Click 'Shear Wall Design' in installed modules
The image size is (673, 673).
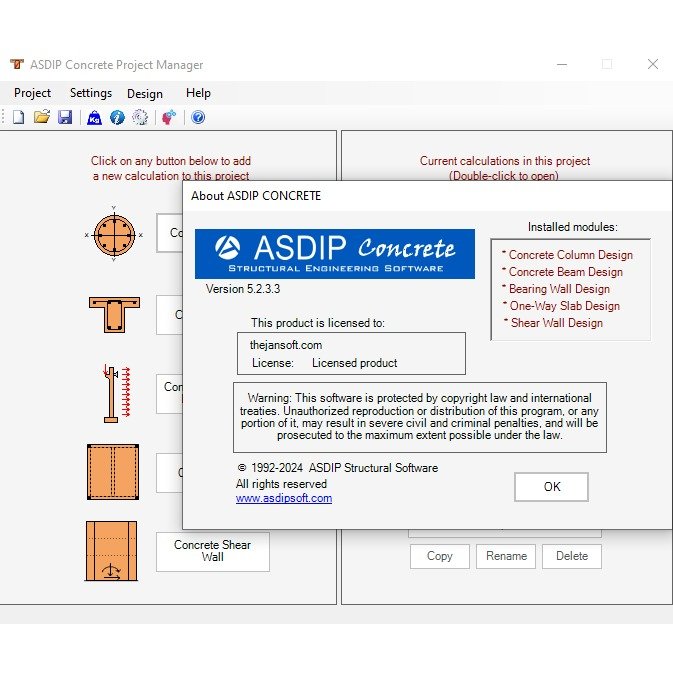point(556,323)
